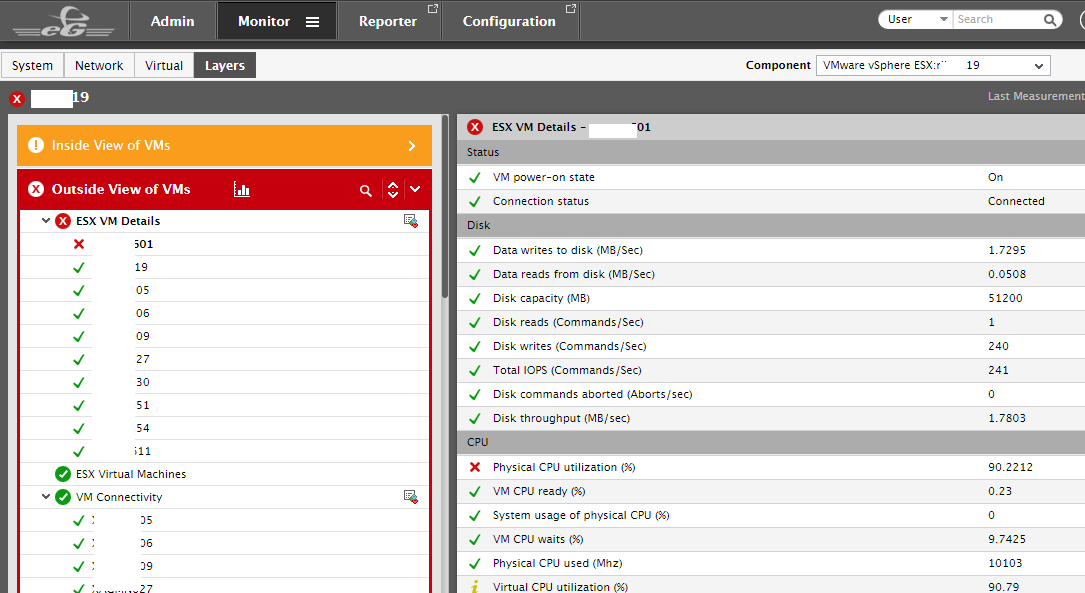1085x593 pixels.
Task: Open the Monitor hamburger menu icon
Action: [x=313, y=22]
